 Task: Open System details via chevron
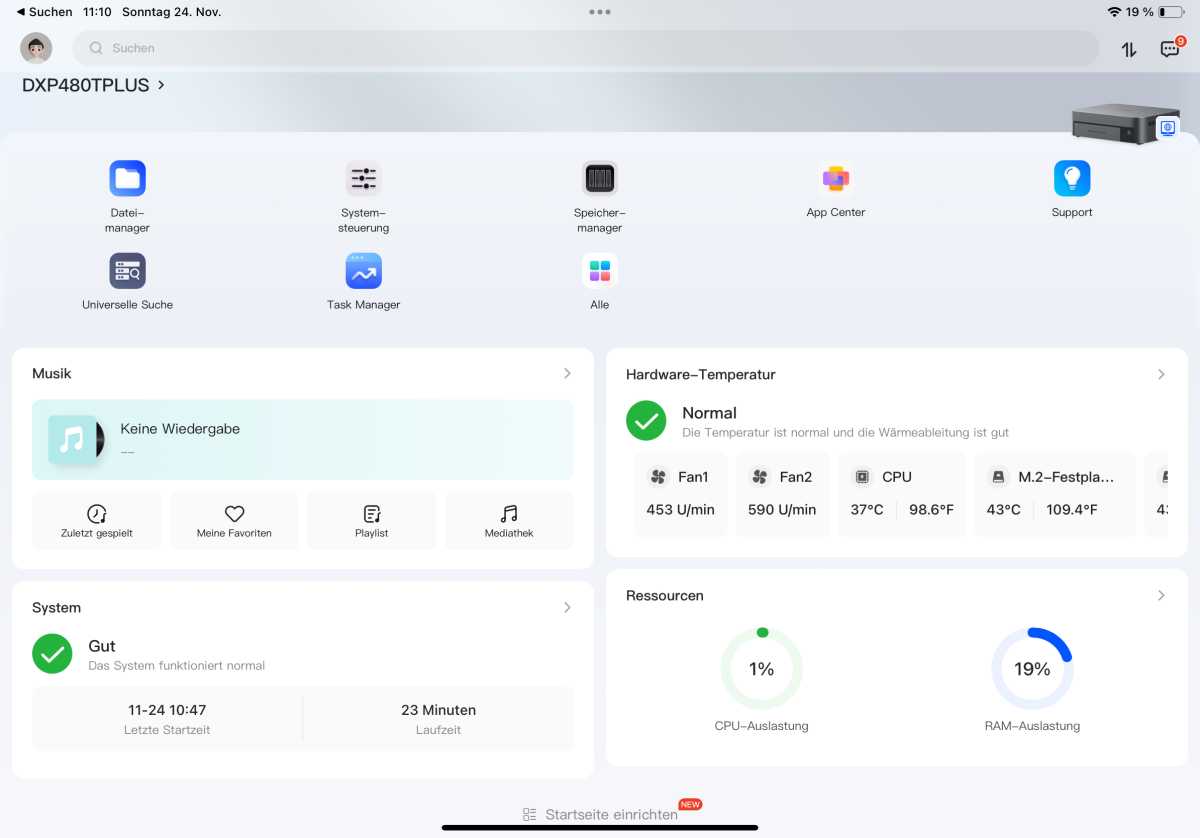pyautogui.click(x=567, y=607)
